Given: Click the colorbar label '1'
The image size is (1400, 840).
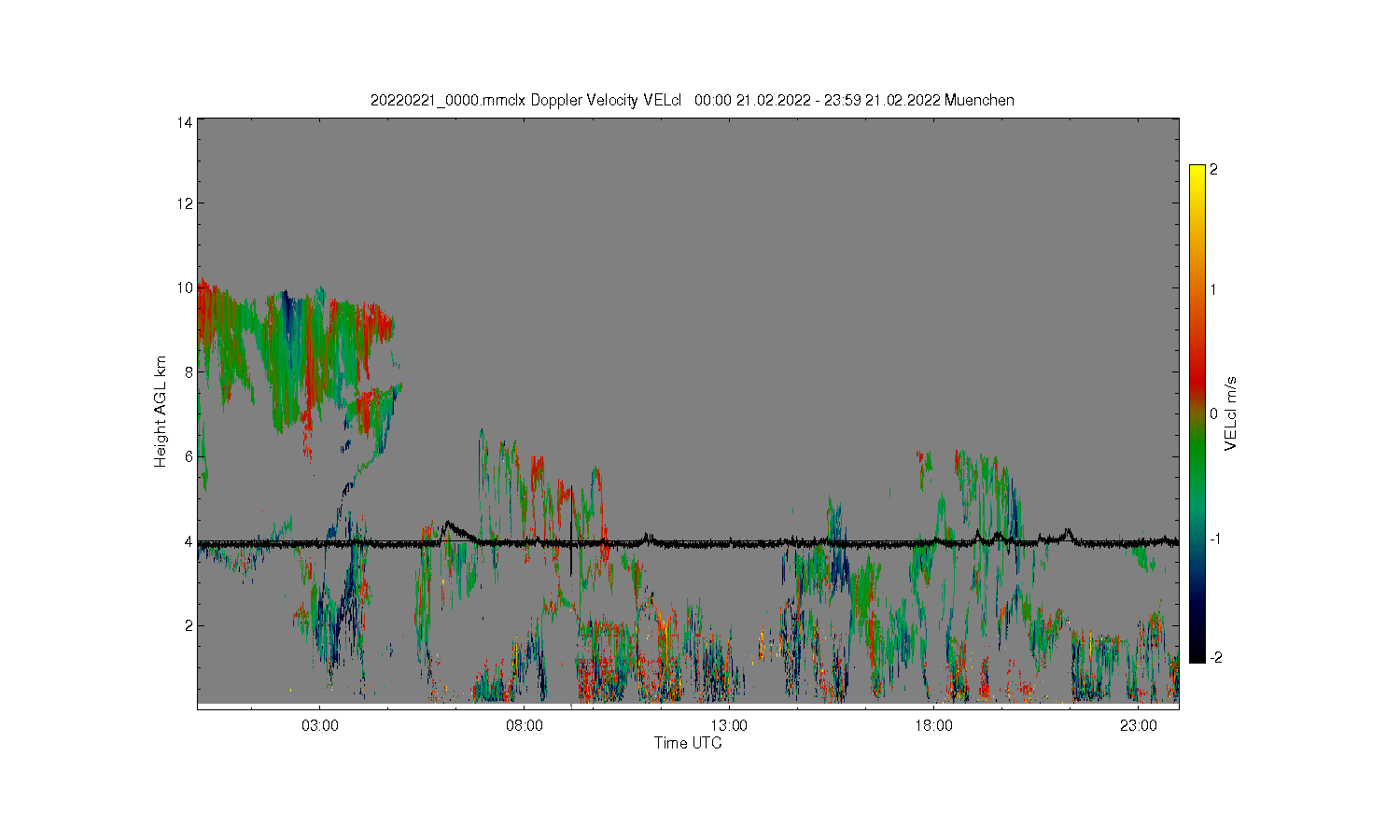Looking at the screenshot, I should click(x=1213, y=289).
